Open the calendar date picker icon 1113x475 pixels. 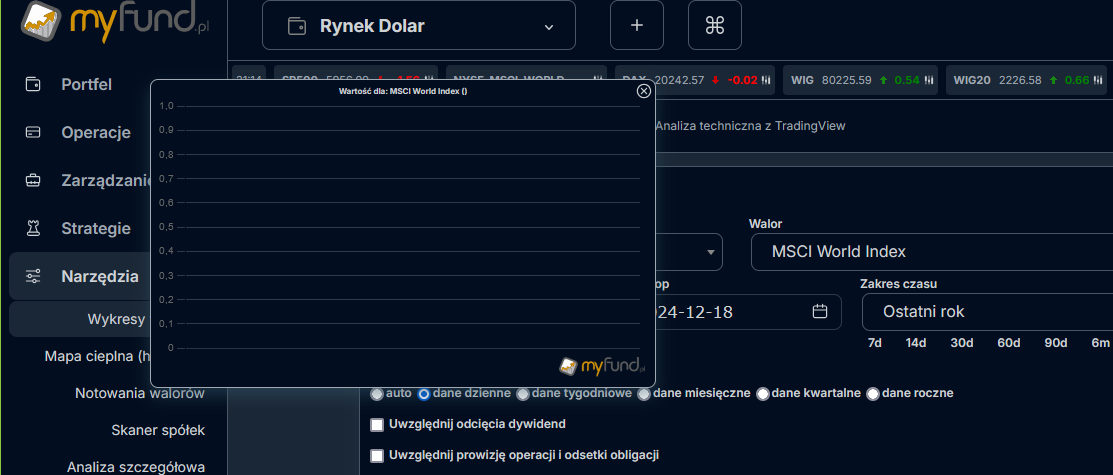(x=820, y=312)
